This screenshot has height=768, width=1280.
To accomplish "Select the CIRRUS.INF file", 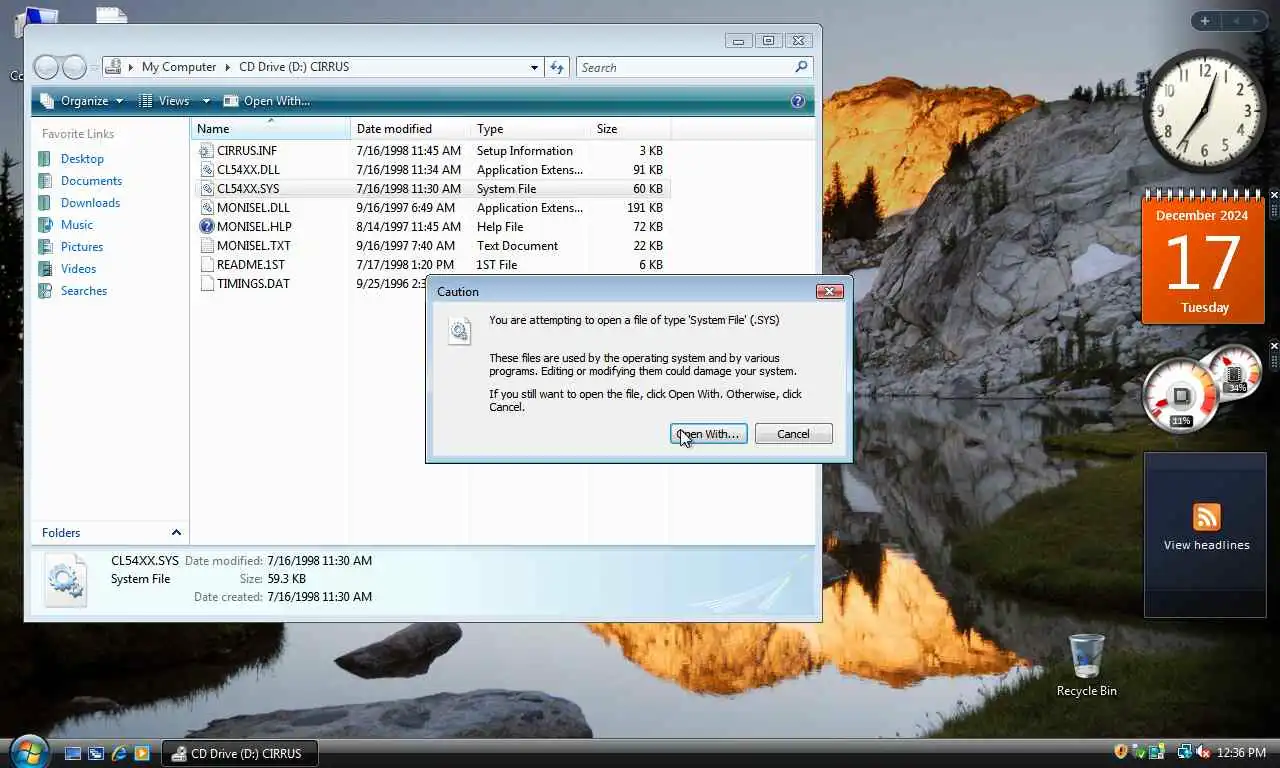I will (x=247, y=151).
